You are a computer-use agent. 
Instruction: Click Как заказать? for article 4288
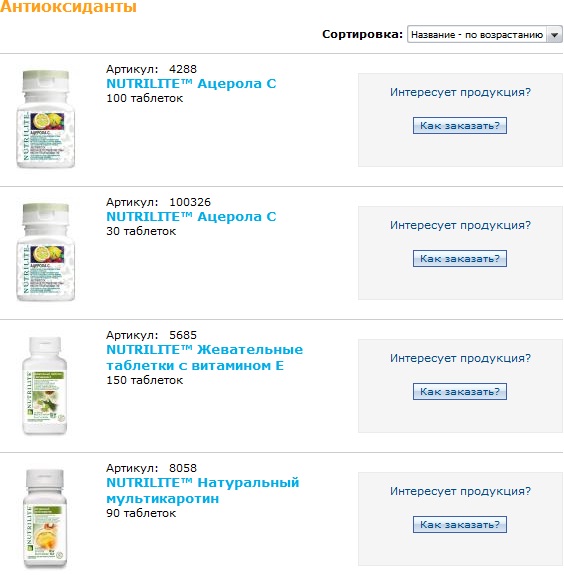(460, 126)
